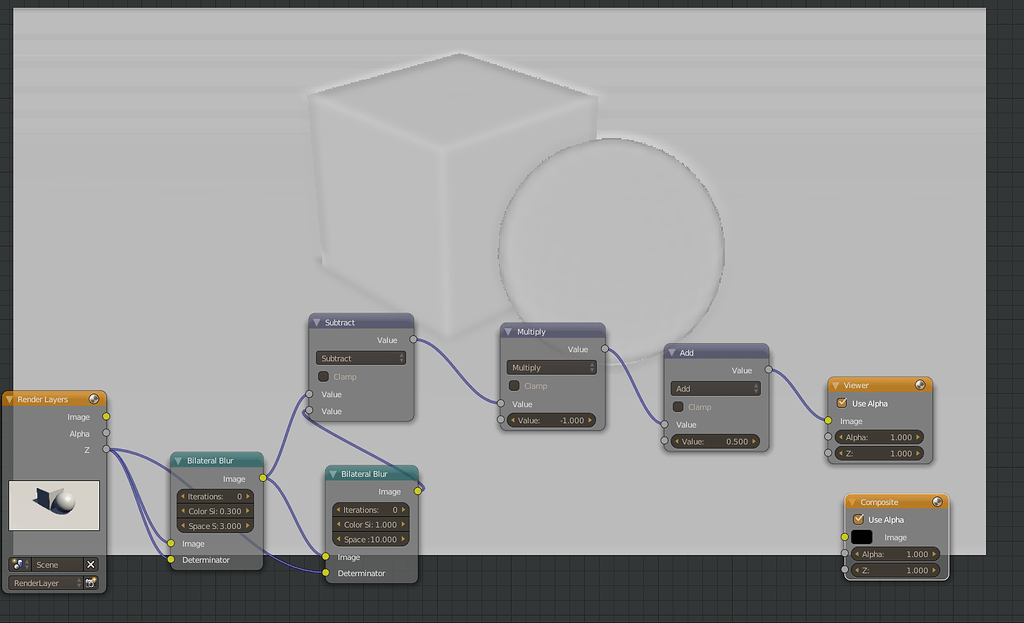Collapse the right Bilateral Blur node
This screenshot has height=623, width=1024.
click(332, 474)
